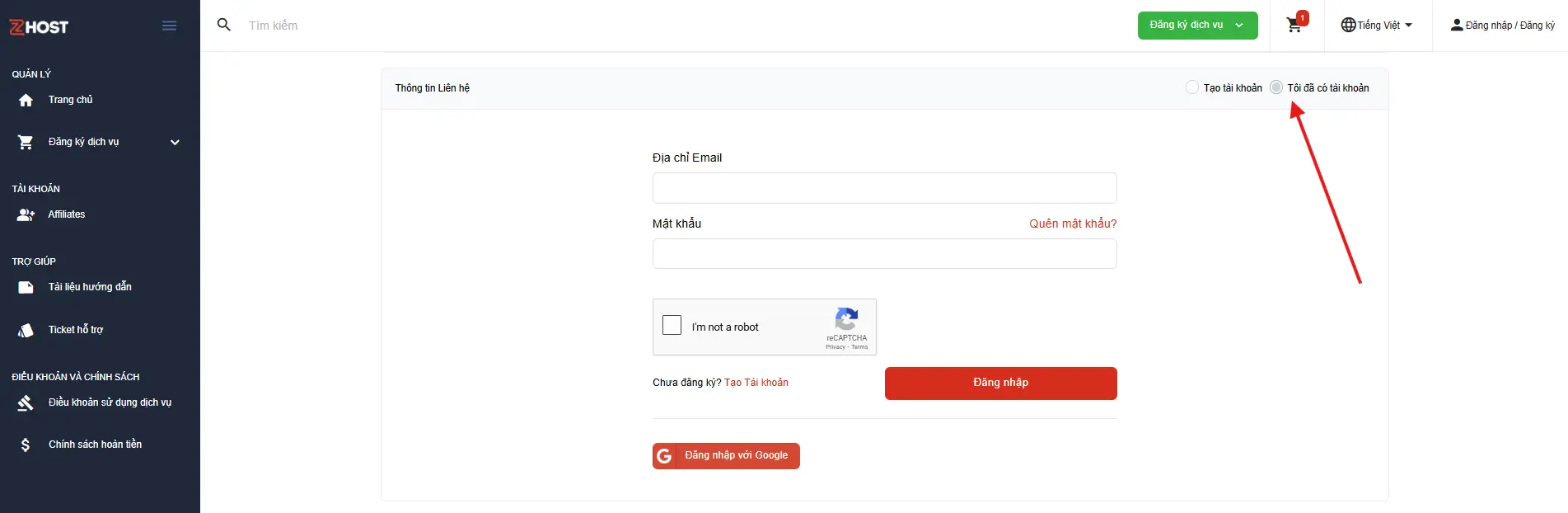Click Đăng nhập với Google button
1568x513 pixels.
click(x=726, y=456)
